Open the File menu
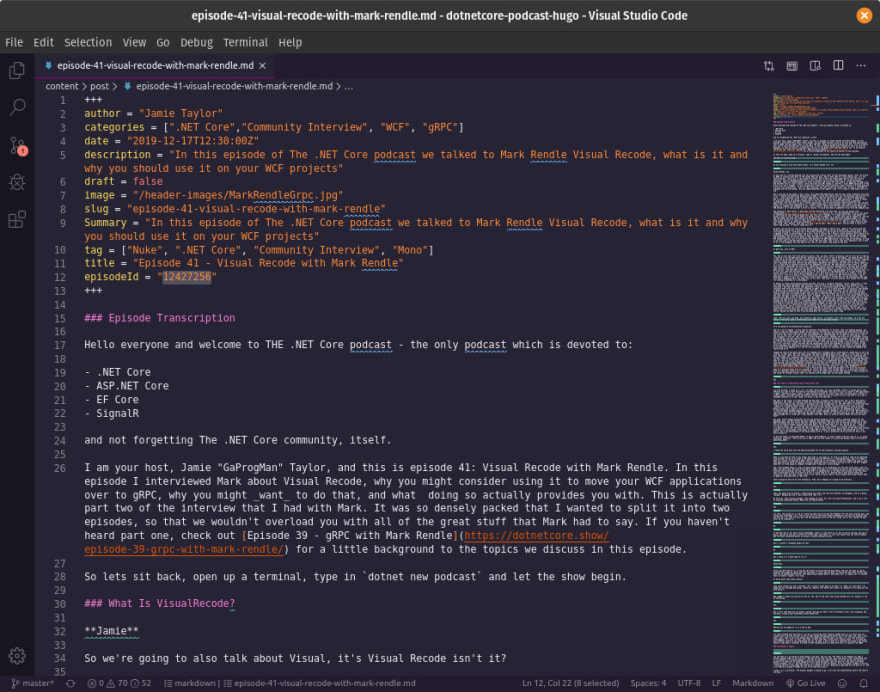 tap(14, 43)
